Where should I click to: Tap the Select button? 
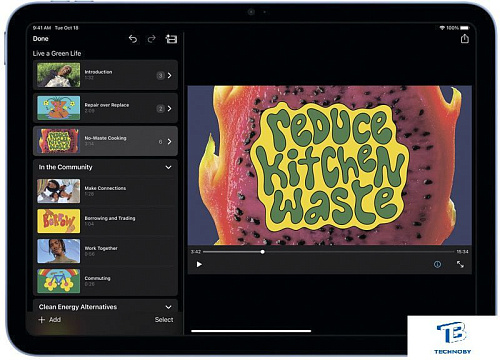(164, 320)
